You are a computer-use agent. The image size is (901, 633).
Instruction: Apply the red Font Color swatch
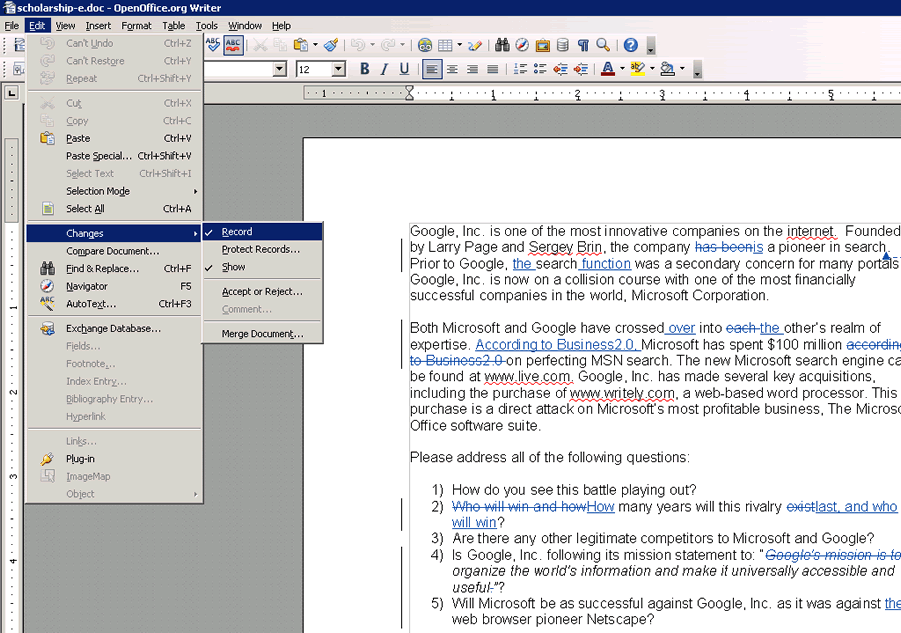tap(608, 70)
